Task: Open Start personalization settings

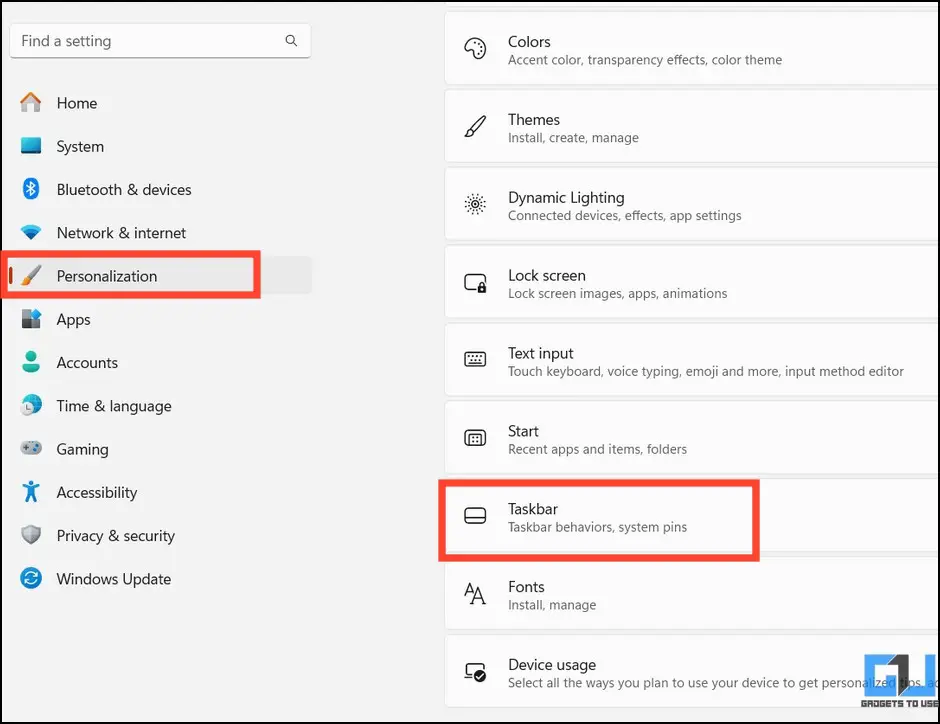Action: click(x=692, y=438)
